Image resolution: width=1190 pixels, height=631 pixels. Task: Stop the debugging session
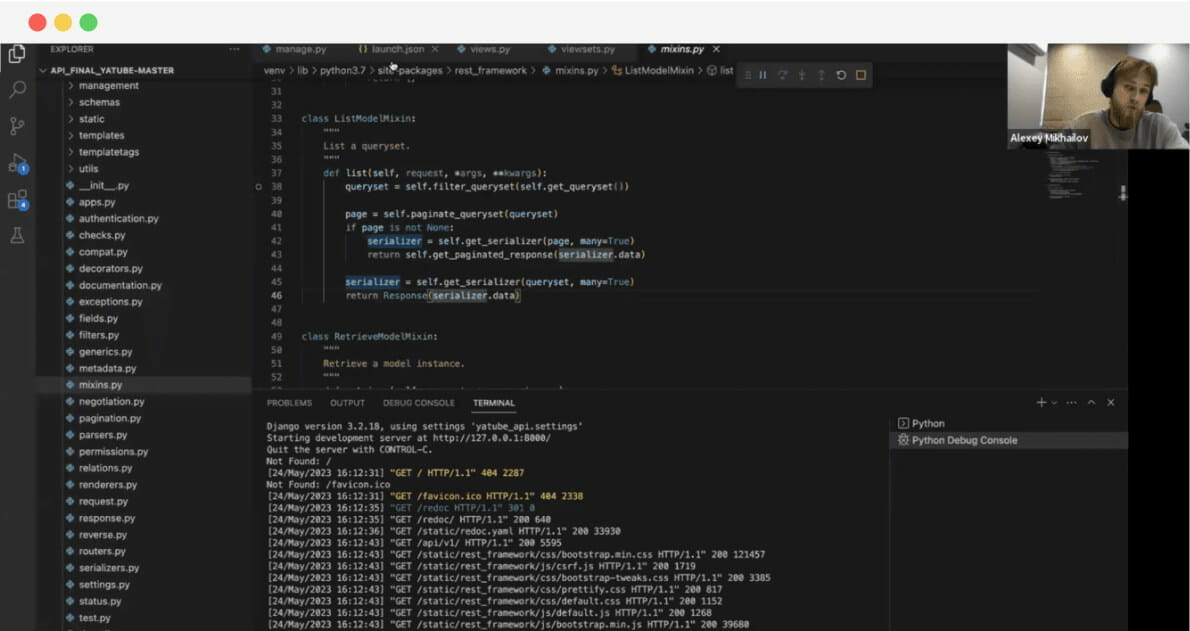(861, 75)
